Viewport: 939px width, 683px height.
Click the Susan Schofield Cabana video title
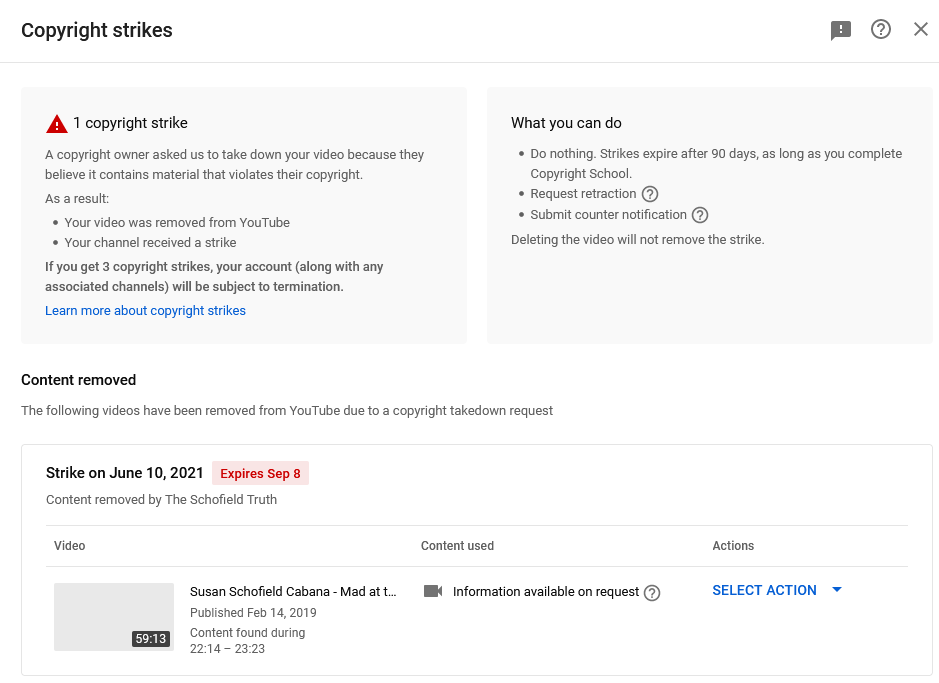click(x=293, y=591)
